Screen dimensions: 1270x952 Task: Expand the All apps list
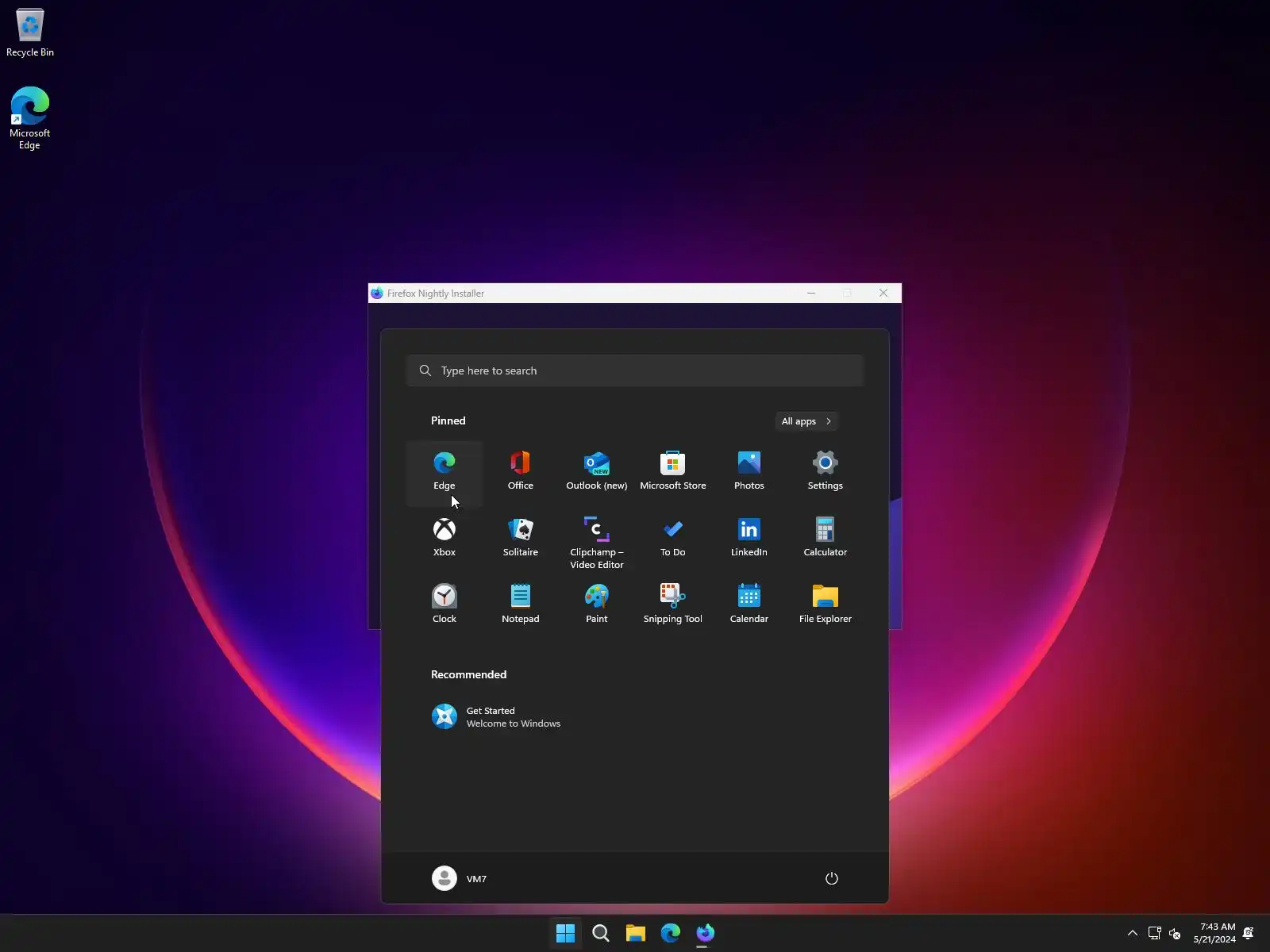(x=806, y=421)
